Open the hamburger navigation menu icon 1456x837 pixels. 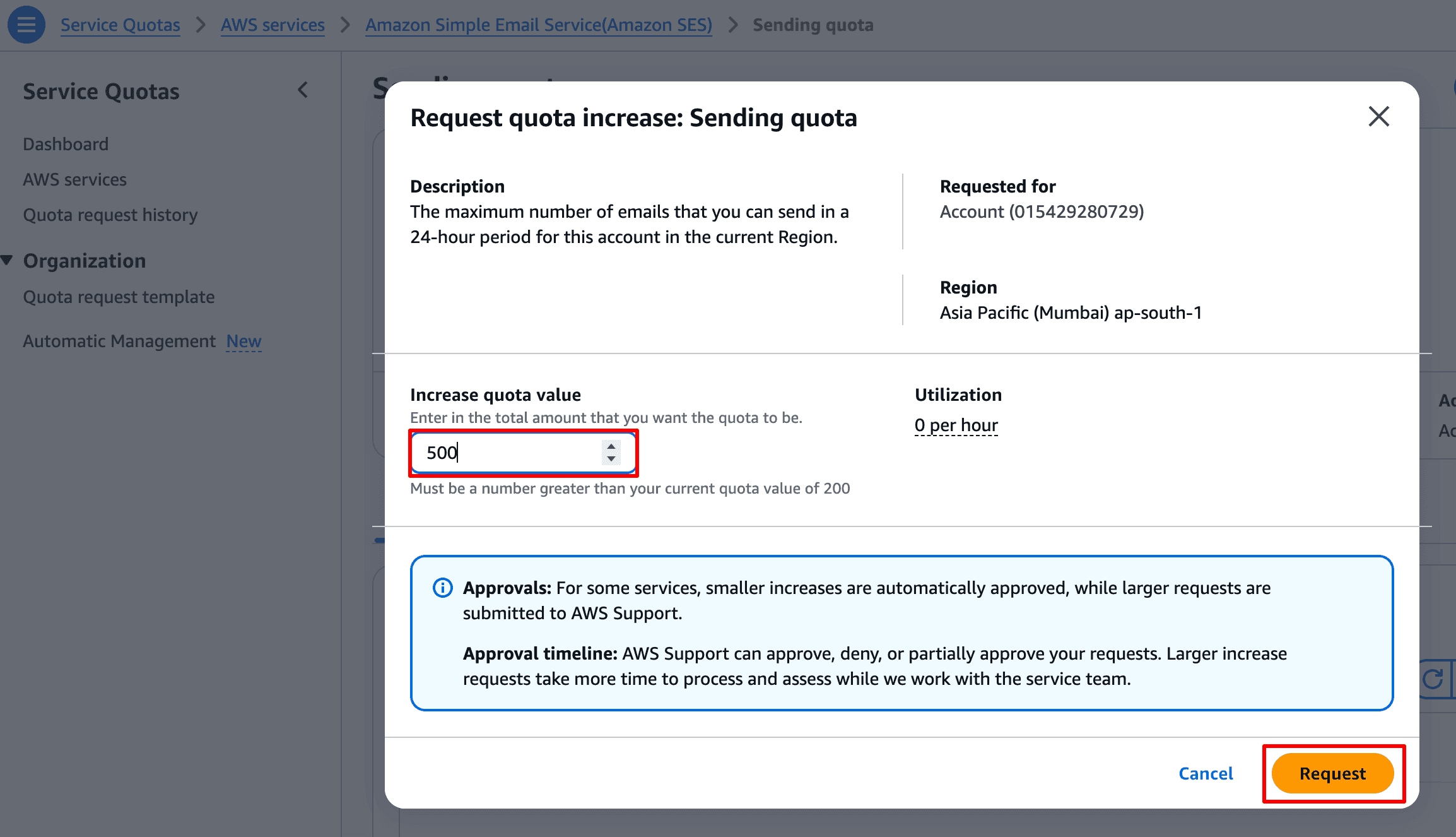[x=26, y=25]
